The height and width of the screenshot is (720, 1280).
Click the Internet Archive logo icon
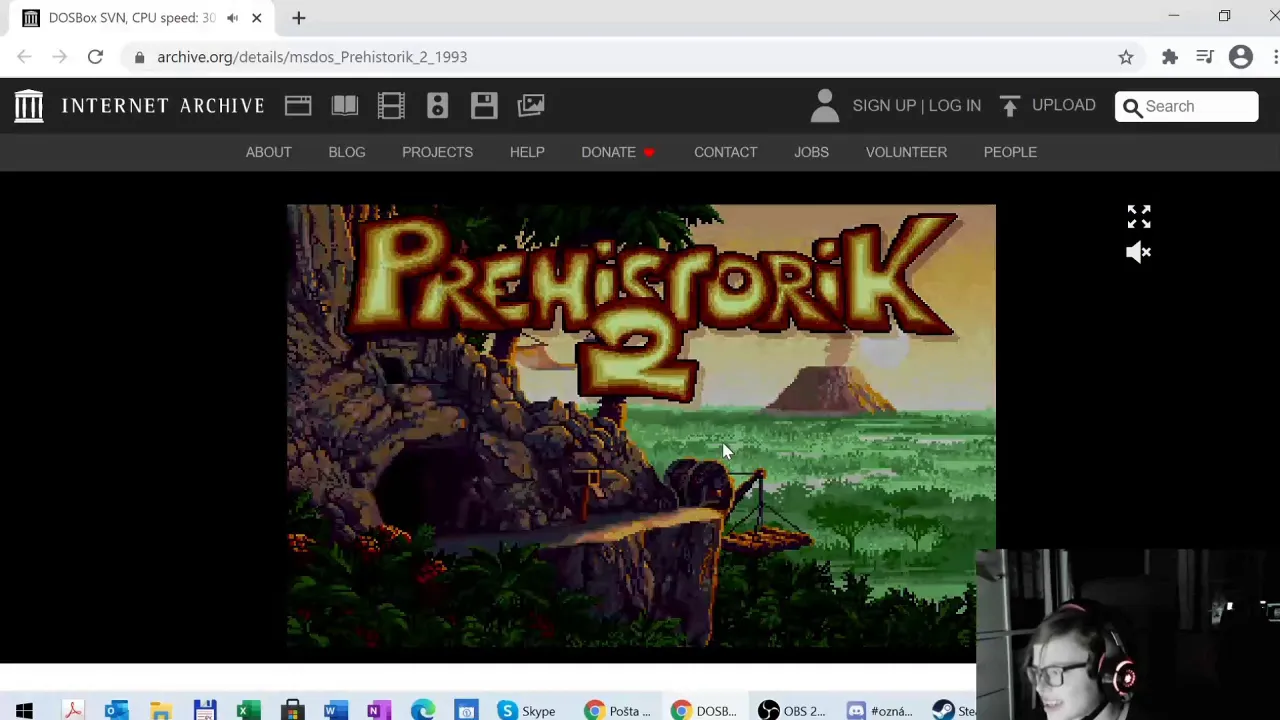point(29,105)
